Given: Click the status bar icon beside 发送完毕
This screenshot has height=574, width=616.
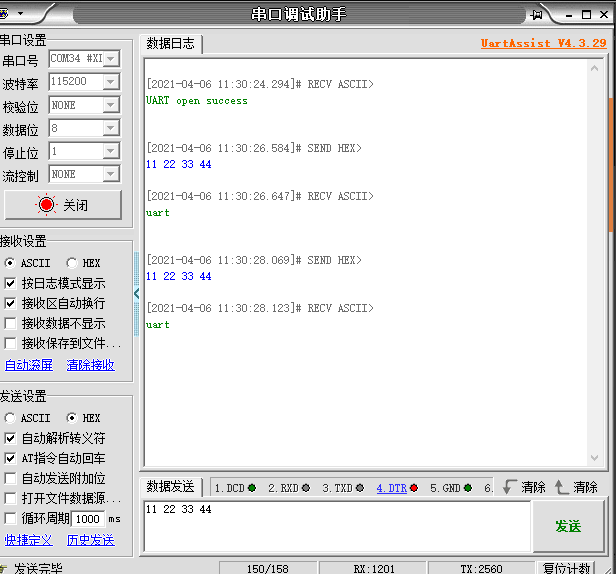Looking at the screenshot, I should [4, 568].
